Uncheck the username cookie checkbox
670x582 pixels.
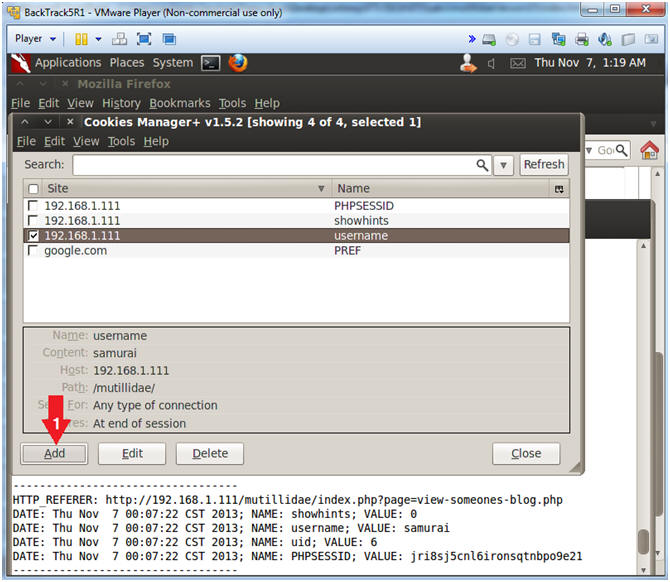pos(33,235)
